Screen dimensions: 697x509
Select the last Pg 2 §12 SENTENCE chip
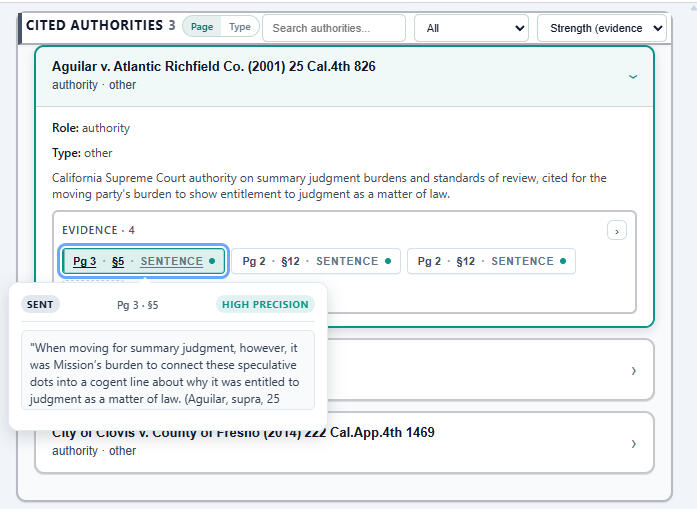point(491,261)
